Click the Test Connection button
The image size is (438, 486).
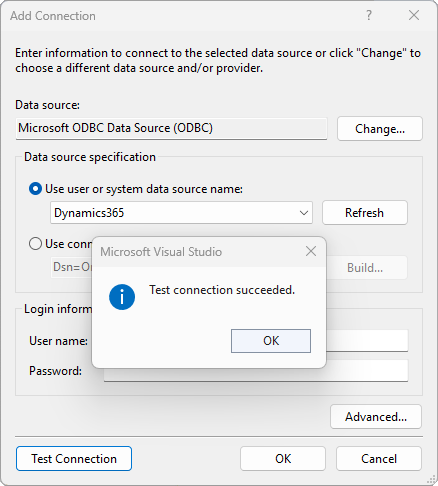coord(74,459)
